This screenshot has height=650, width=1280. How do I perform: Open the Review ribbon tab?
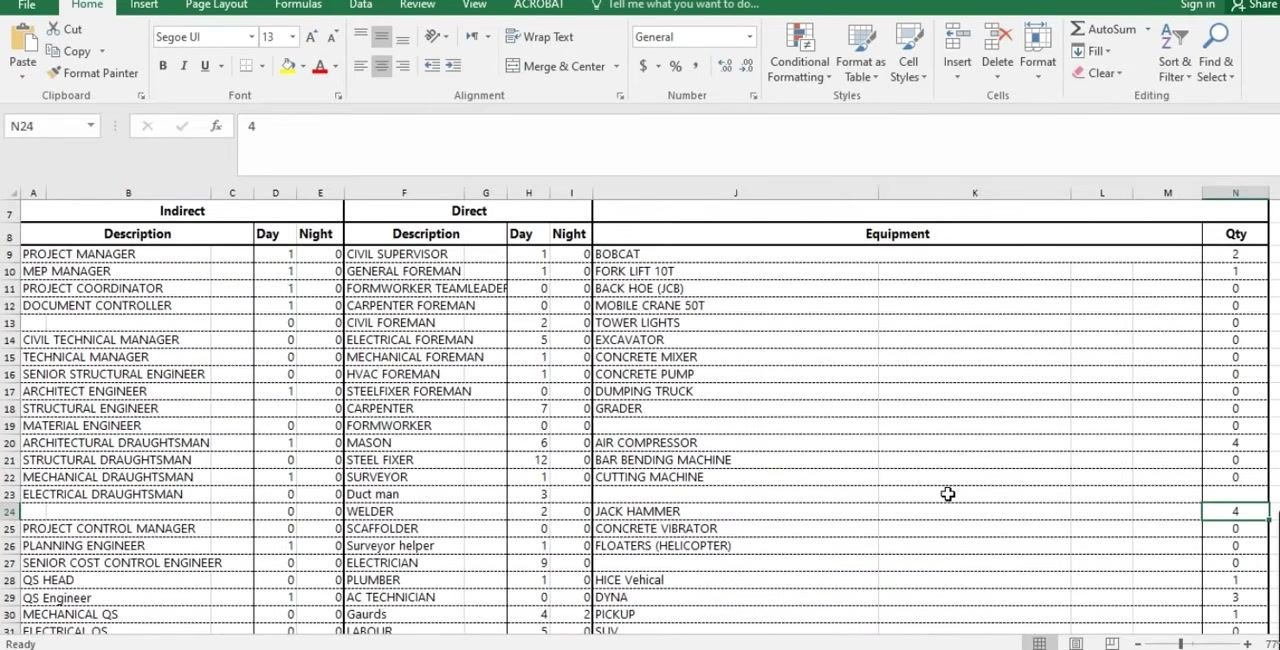417,5
